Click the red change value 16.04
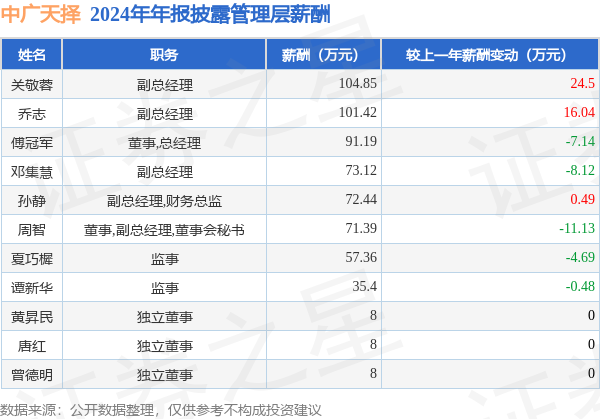 pos(579,112)
